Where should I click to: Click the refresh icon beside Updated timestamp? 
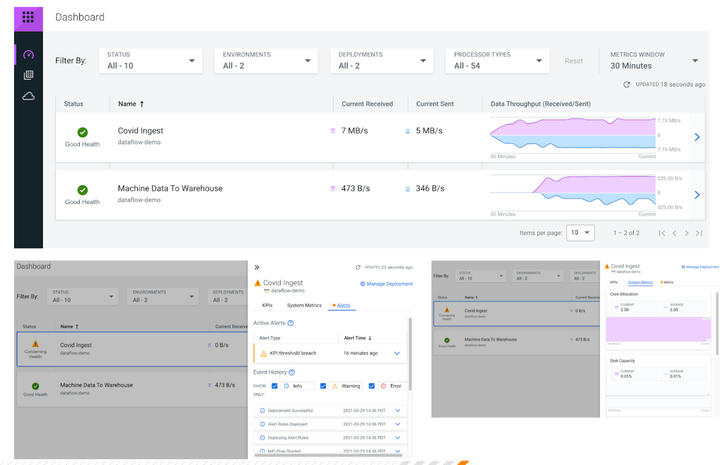click(x=627, y=85)
